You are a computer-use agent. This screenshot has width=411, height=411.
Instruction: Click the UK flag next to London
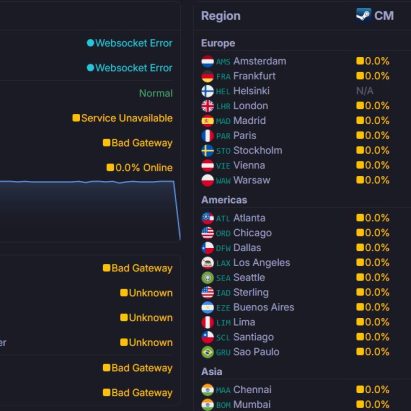coord(207,106)
